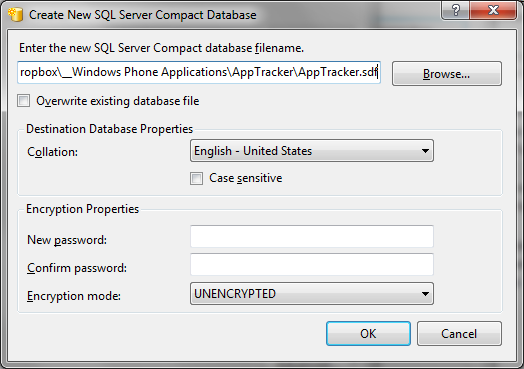This screenshot has width=524, height=369.
Task: Click the Browse... button
Action: 447,74
